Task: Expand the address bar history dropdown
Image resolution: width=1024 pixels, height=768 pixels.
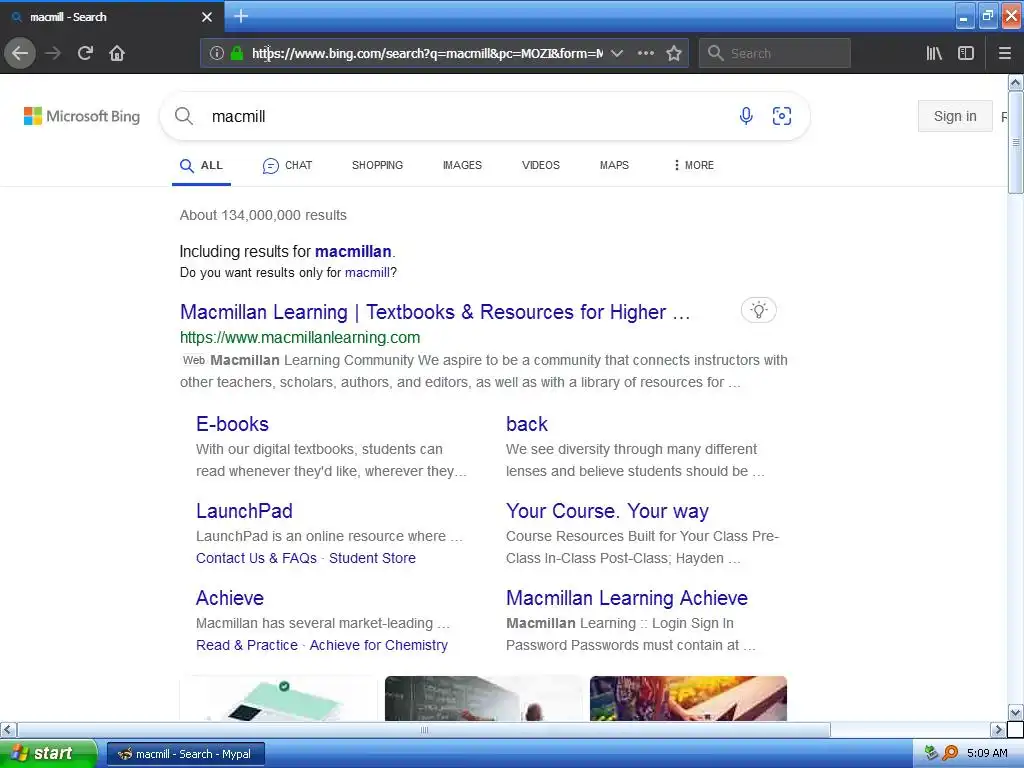Action: 616,53
